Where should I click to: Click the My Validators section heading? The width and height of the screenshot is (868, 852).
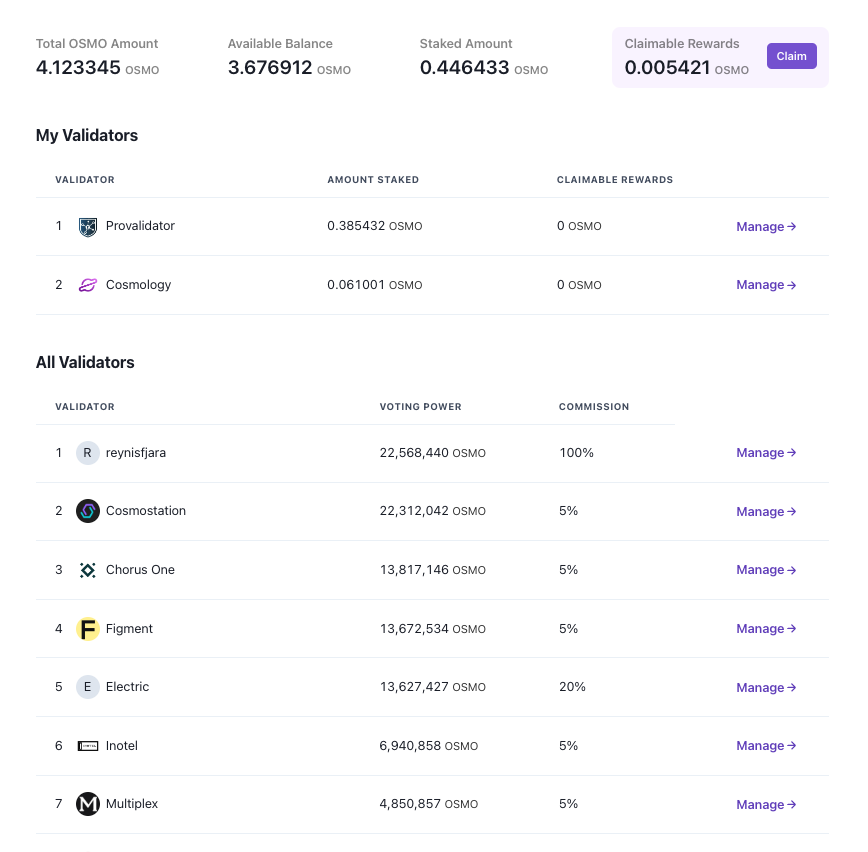(87, 135)
